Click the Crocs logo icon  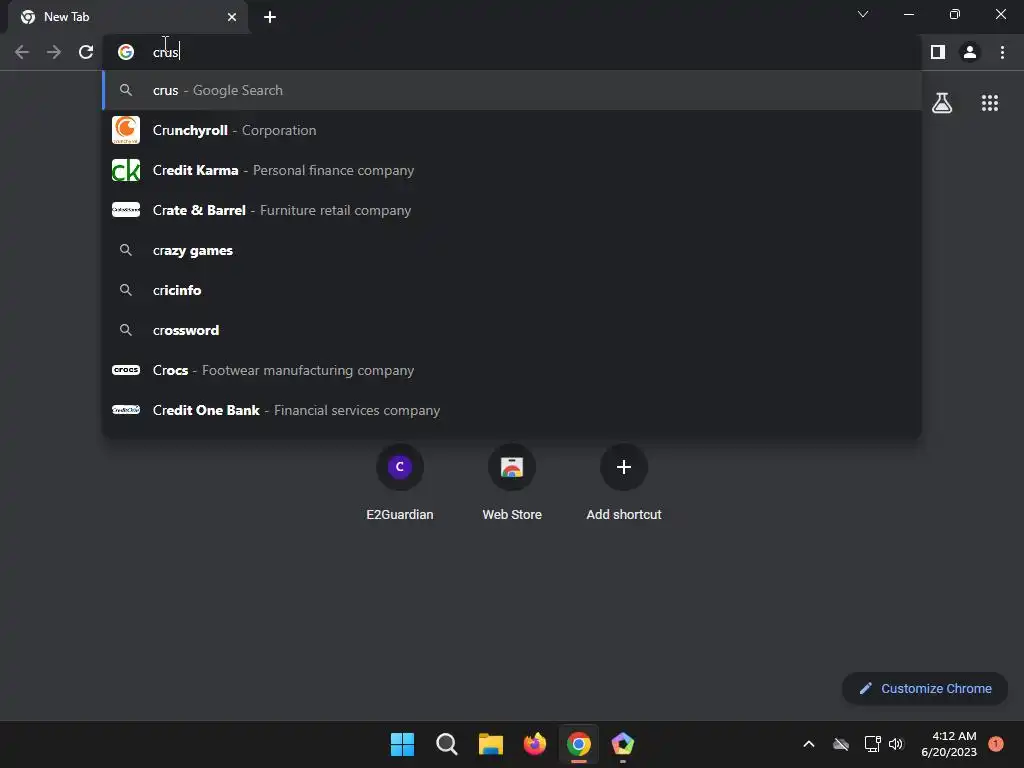click(126, 370)
